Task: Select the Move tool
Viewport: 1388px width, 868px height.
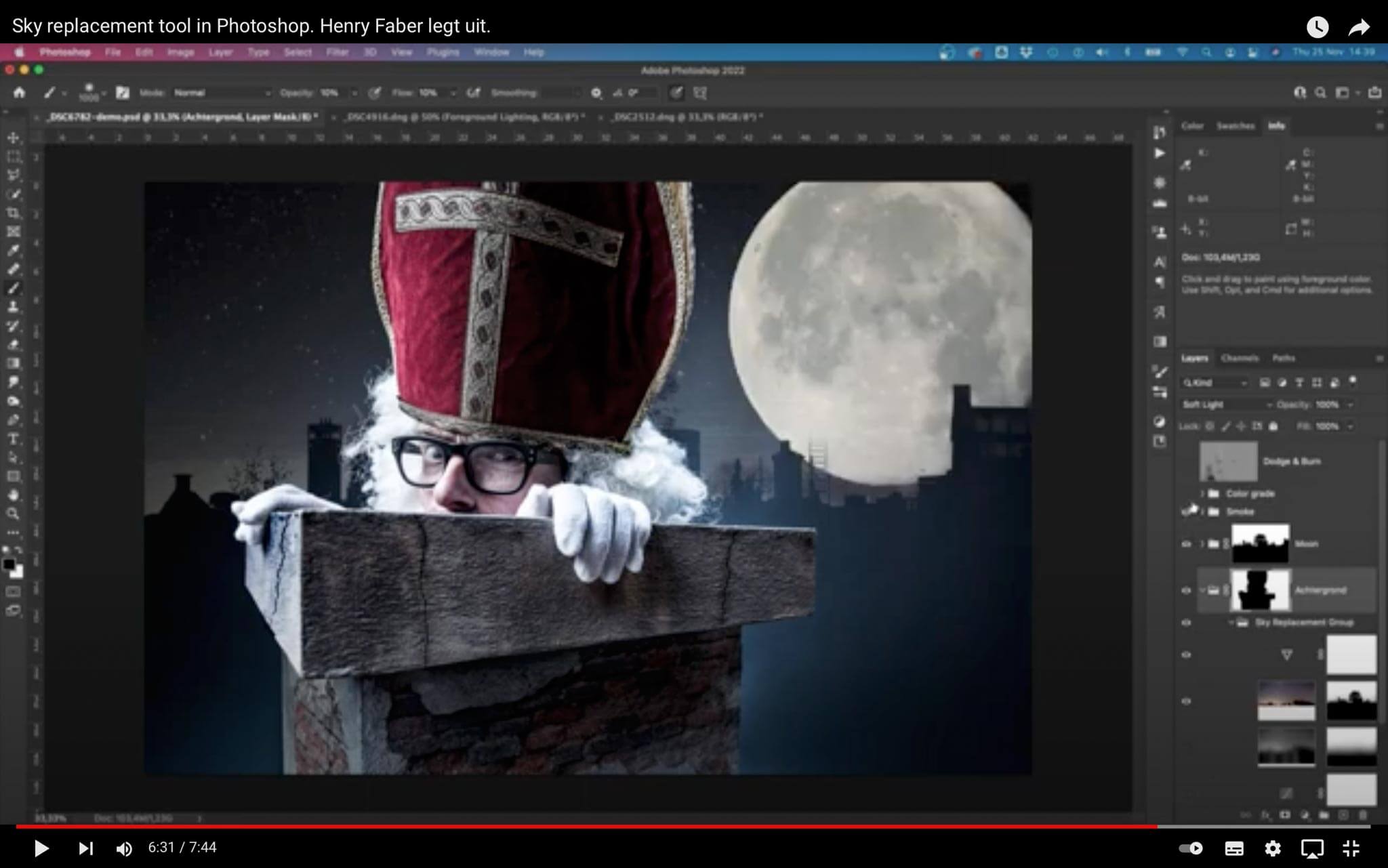Action: point(13,138)
